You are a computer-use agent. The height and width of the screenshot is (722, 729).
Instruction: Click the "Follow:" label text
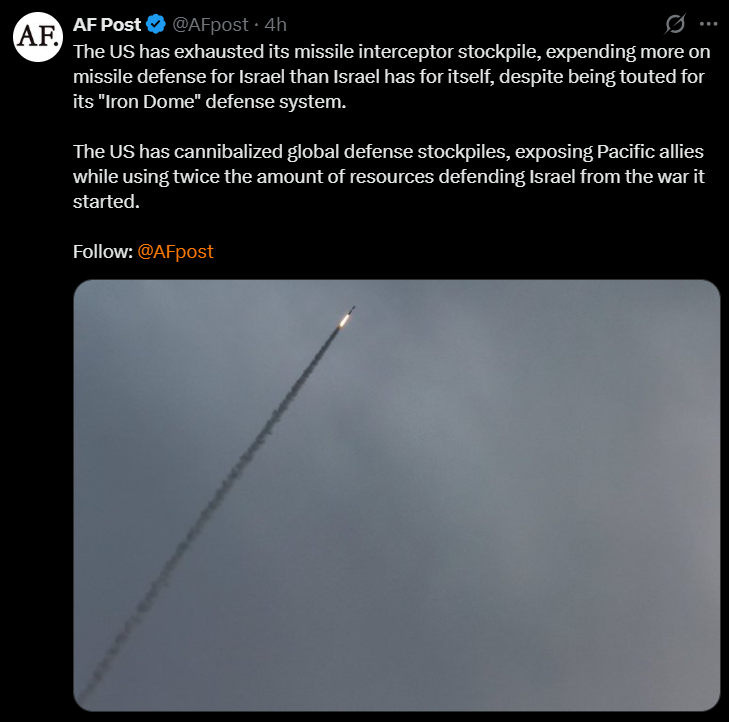(103, 252)
